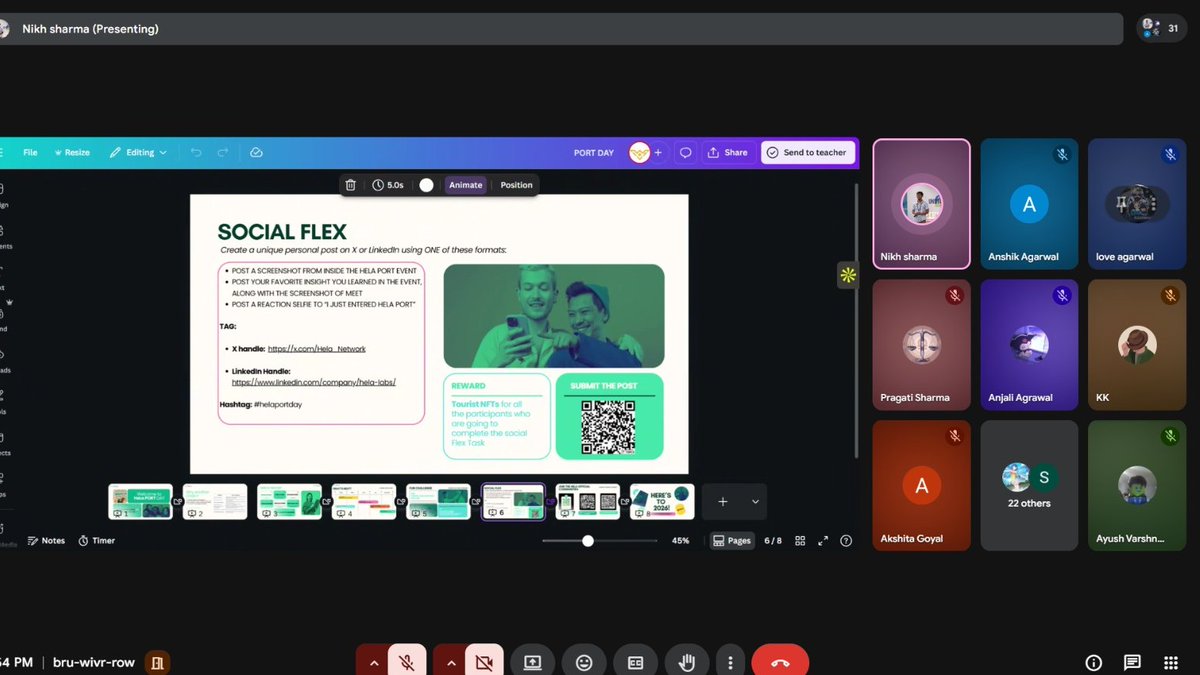Screen dimensions: 1200x675
Task: Select page 3 thumbnail
Action: [289, 501]
